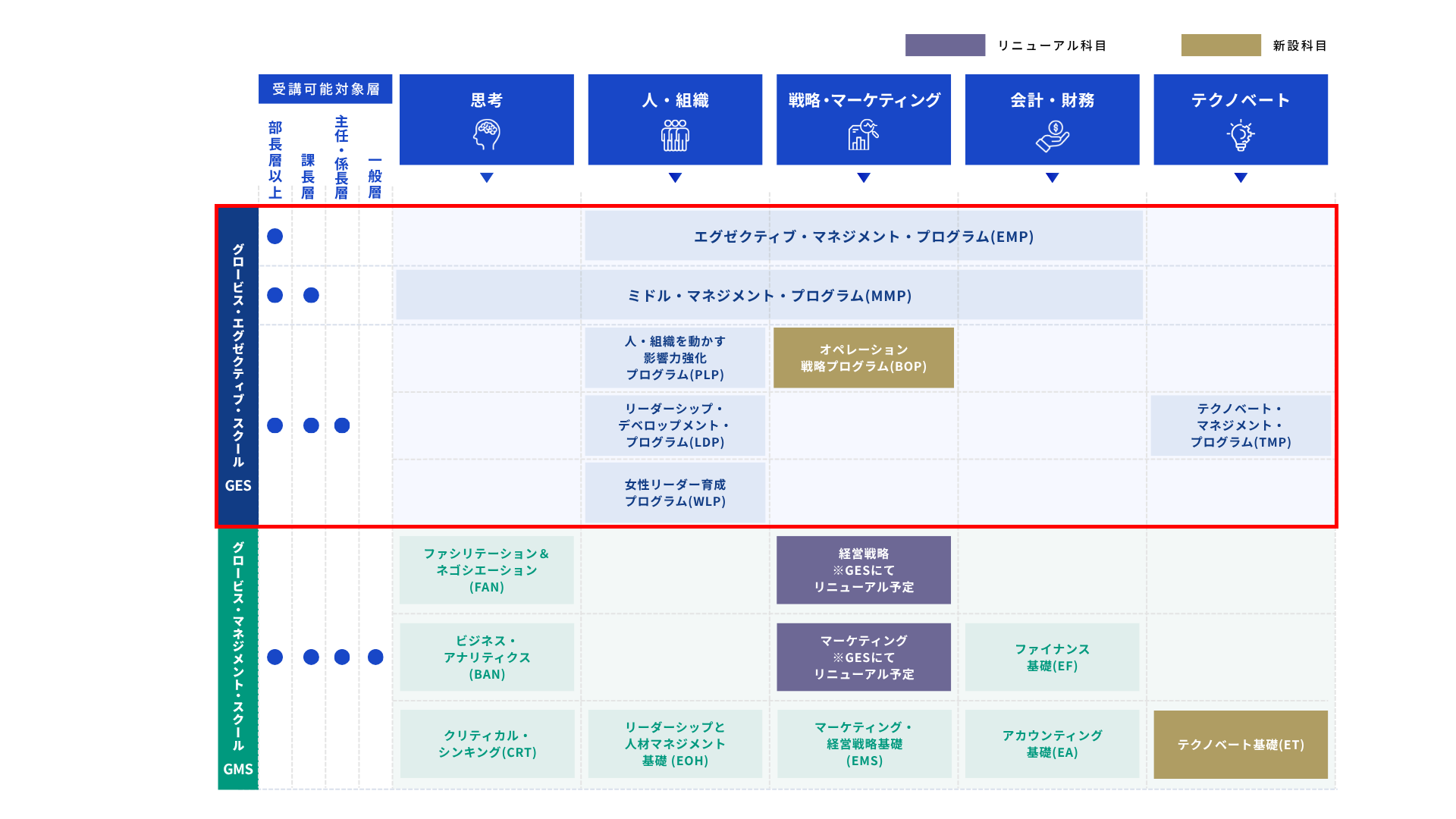Open エグゼクティブ・マネジメント・プログラム(EMP)
This screenshot has height=819, width=1456.
tap(864, 236)
